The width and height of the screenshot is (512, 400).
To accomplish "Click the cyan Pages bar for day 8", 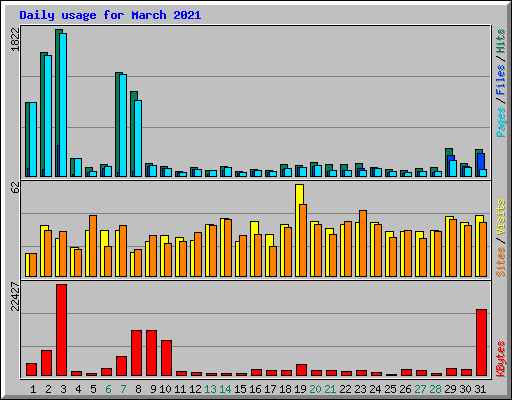I will coord(138,138).
